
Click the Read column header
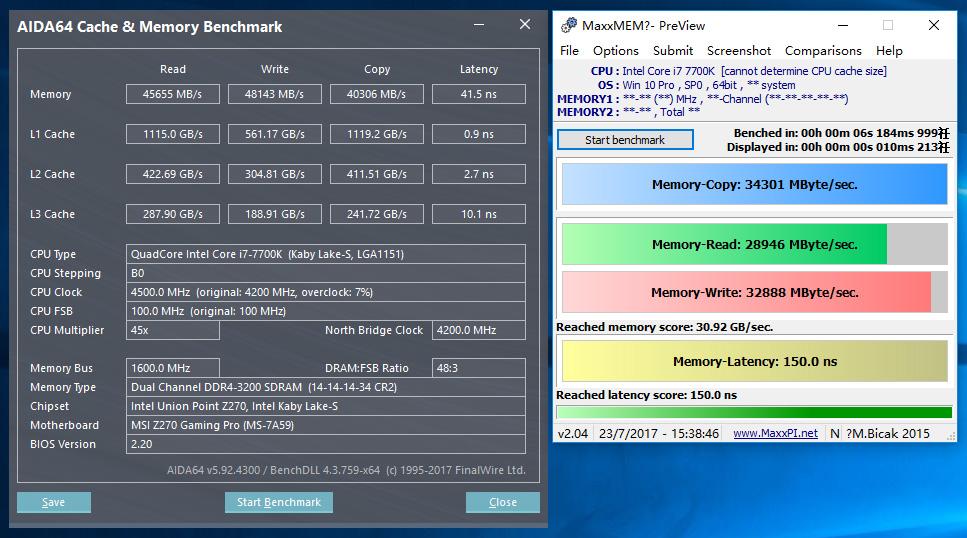pyautogui.click(x=173, y=69)
